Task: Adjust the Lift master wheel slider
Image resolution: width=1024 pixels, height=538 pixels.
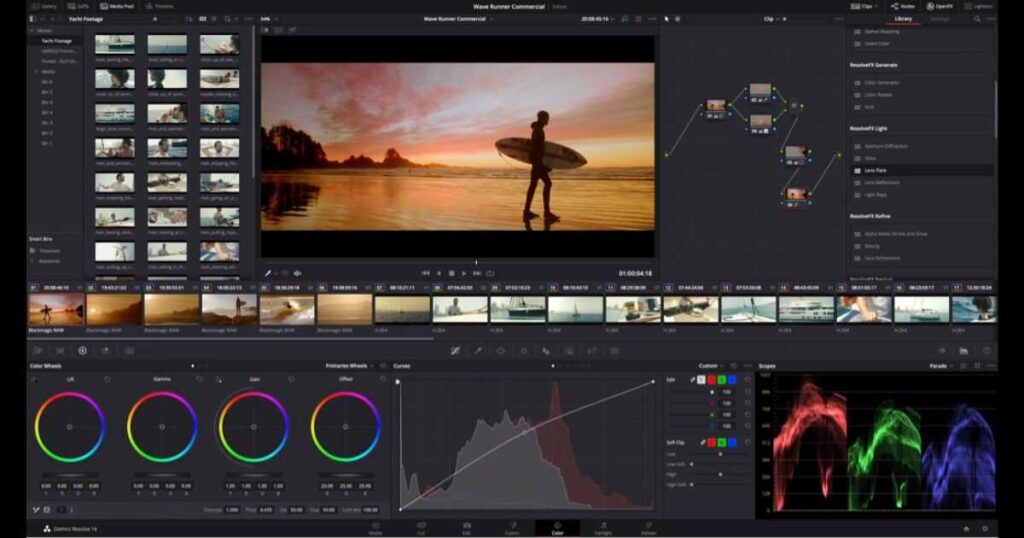Action: click(70, 475)
